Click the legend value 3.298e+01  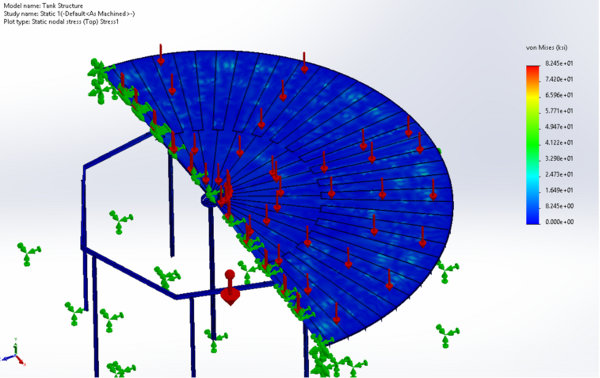coord(559,158)
